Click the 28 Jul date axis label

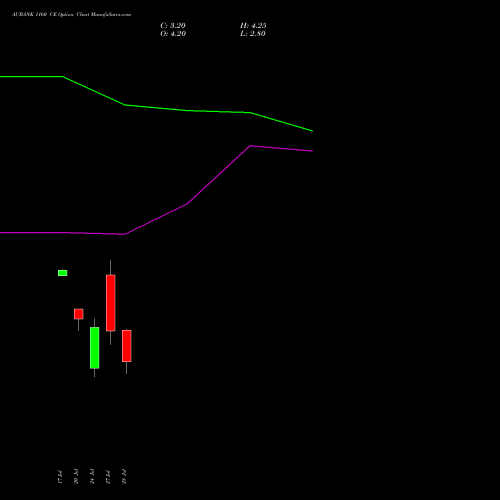[x=124, y=477]
